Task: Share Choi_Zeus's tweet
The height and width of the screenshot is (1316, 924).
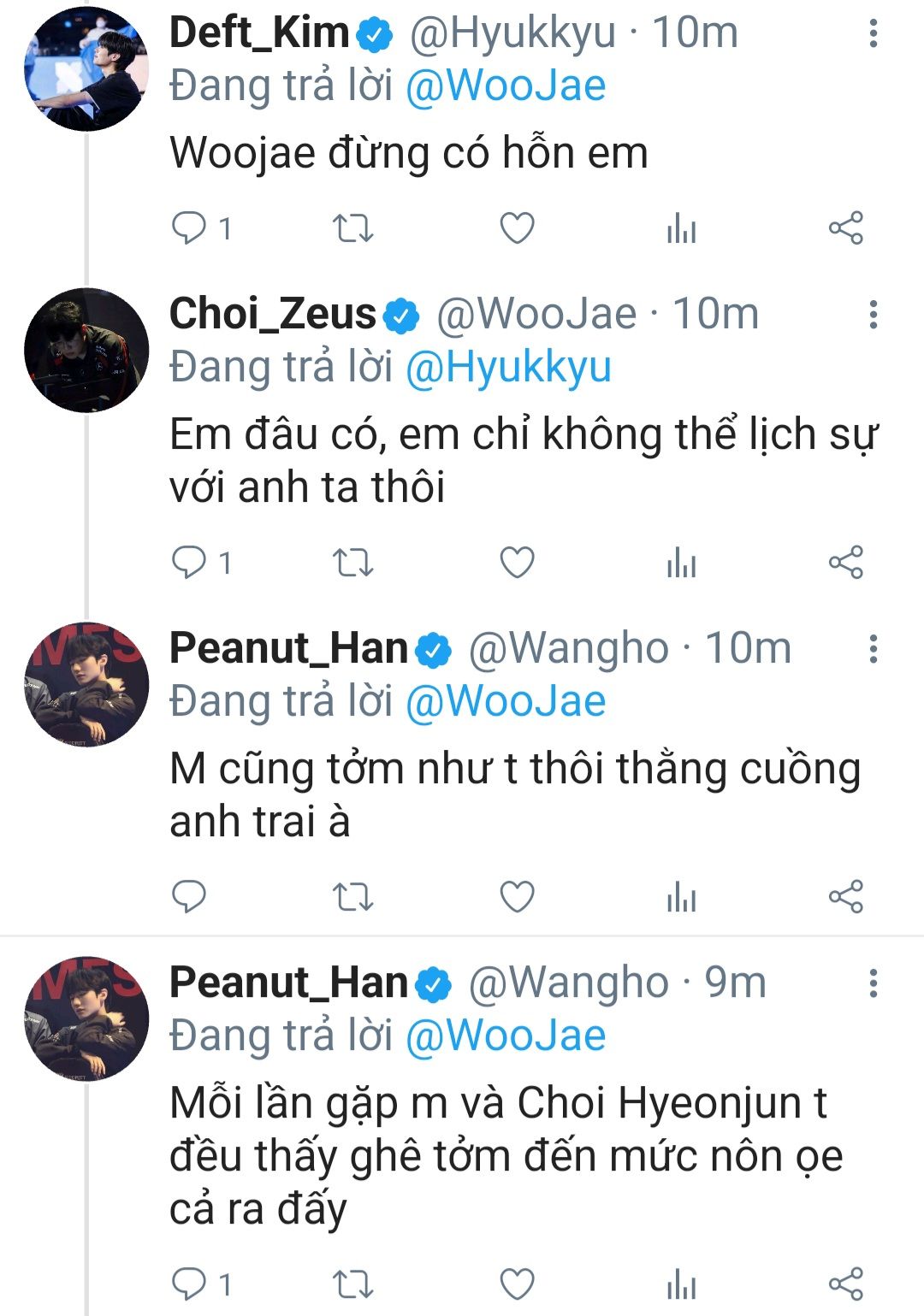Action: [x=846, y=563]
